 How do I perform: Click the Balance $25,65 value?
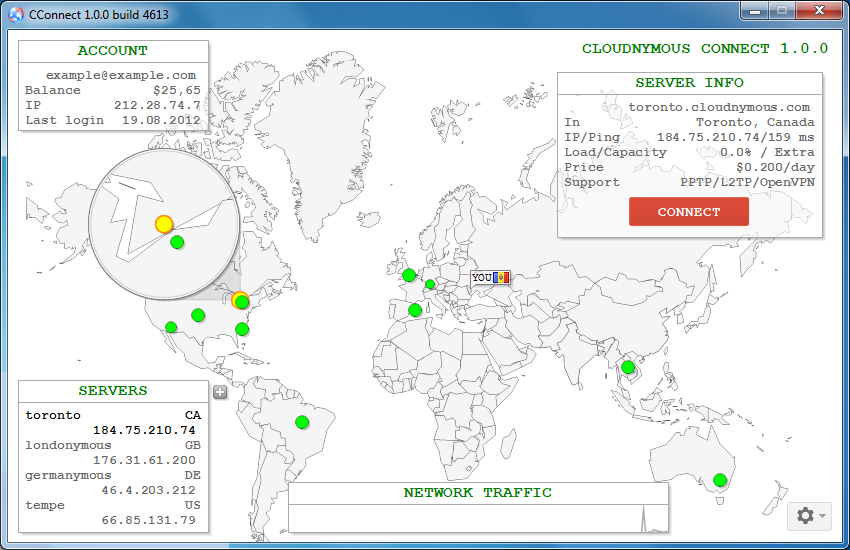pos(177,90)
